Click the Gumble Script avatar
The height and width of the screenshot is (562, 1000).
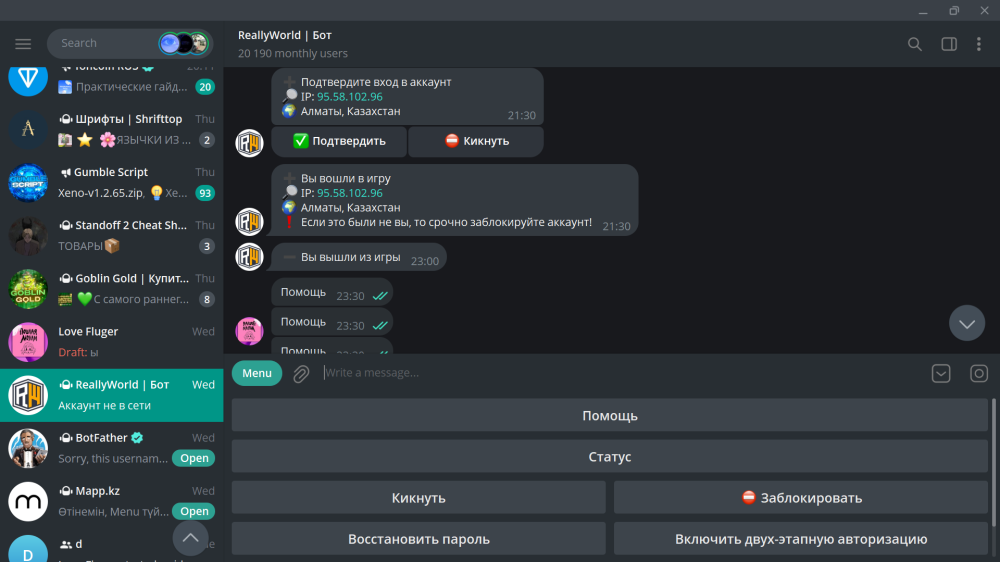pyautogui.click(x=28, y=182)
